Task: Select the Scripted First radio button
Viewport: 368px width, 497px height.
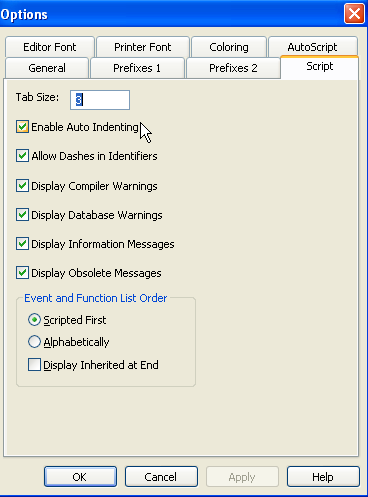Action: (34, 320)
